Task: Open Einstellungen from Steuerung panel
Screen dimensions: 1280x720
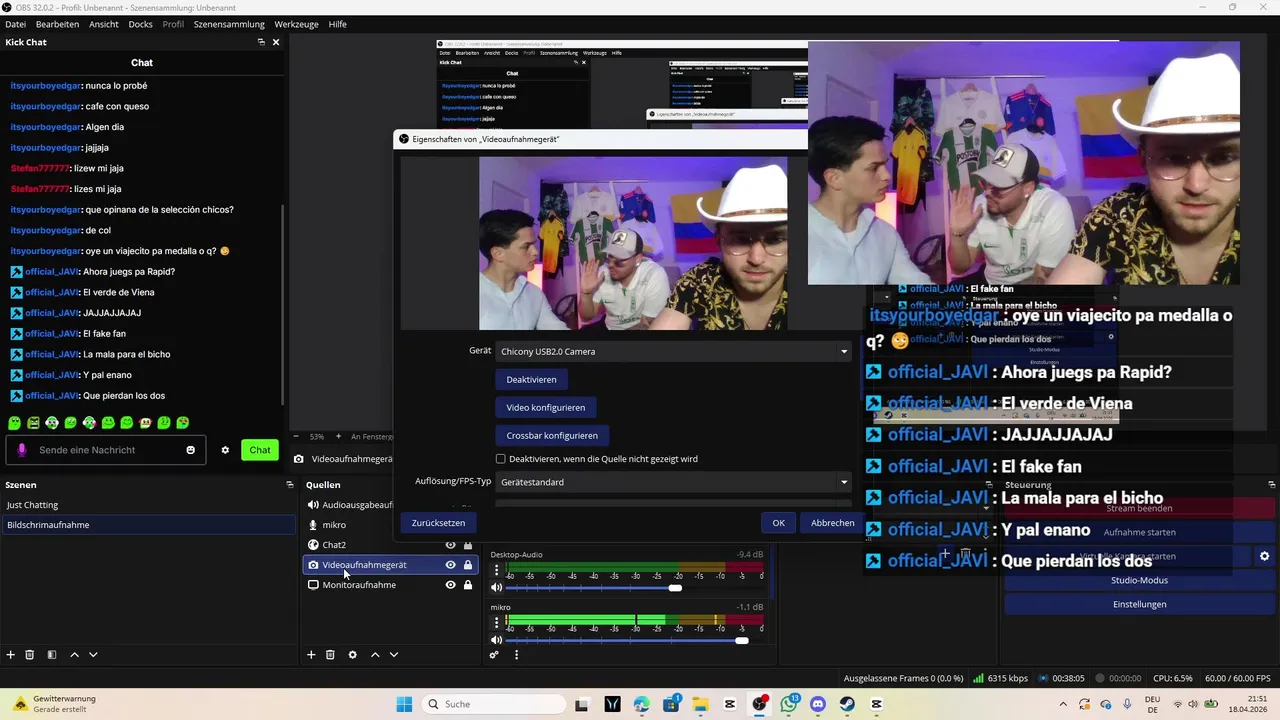Action: point(1139,604)
